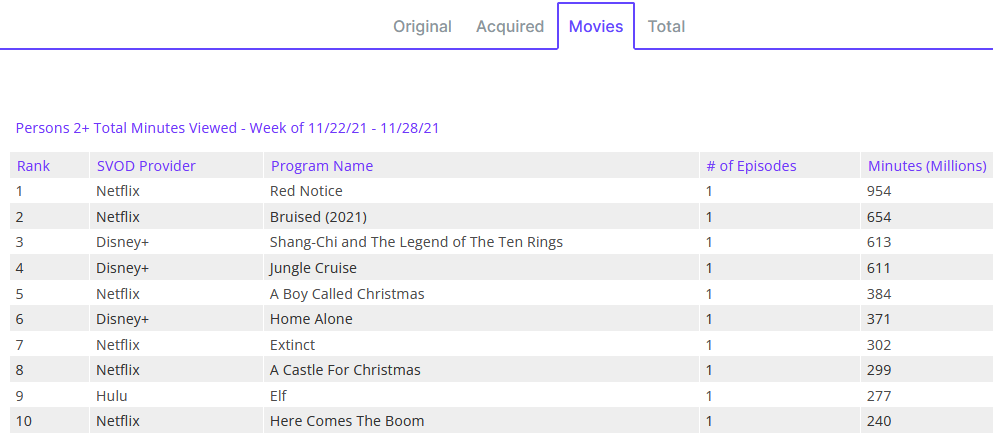Select the Movies tab
Image resolution: width=993 pixels, height=441 pixels.
[596, 27]
